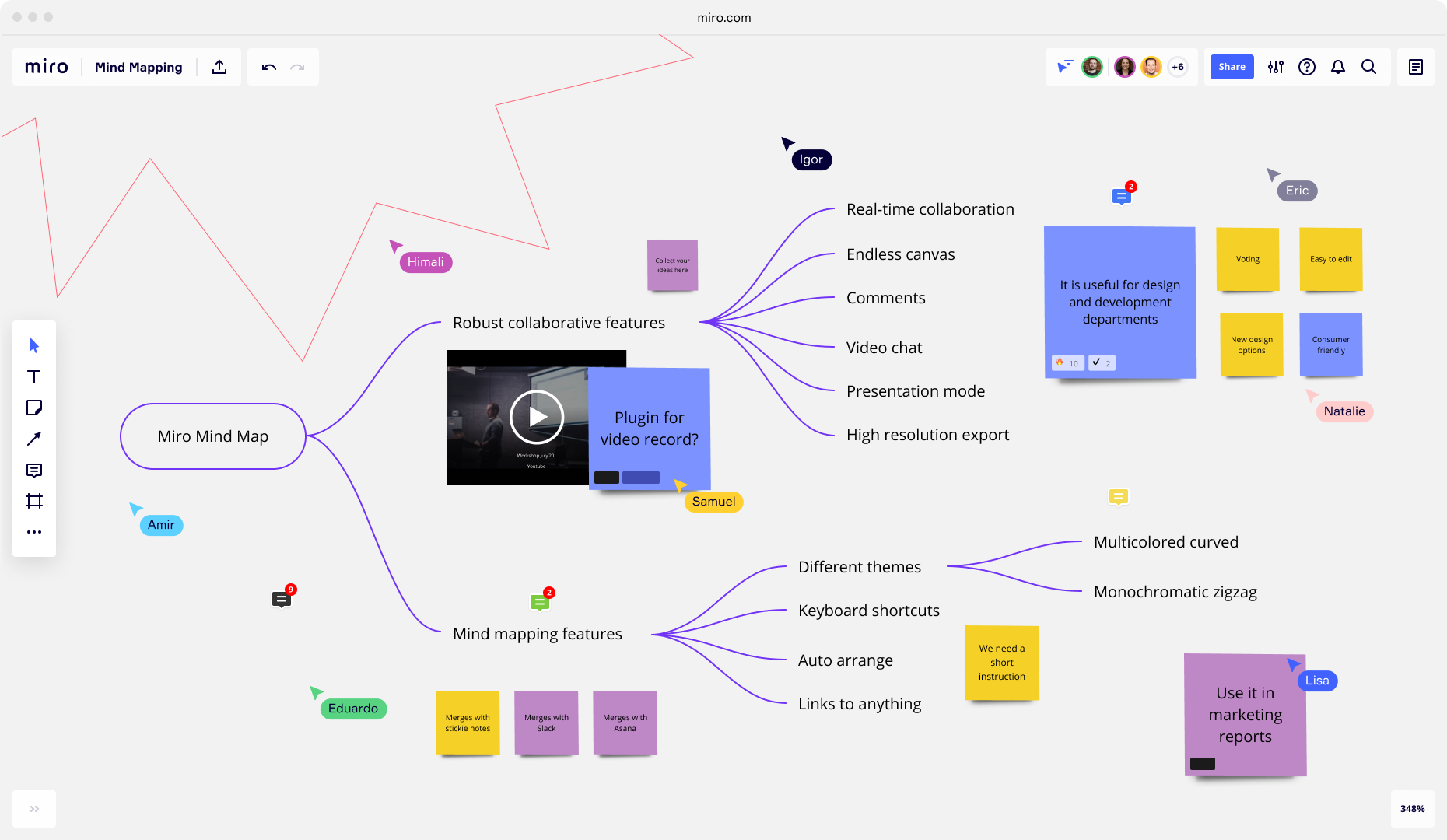
Task: Open the board search
Action: 1369,67
